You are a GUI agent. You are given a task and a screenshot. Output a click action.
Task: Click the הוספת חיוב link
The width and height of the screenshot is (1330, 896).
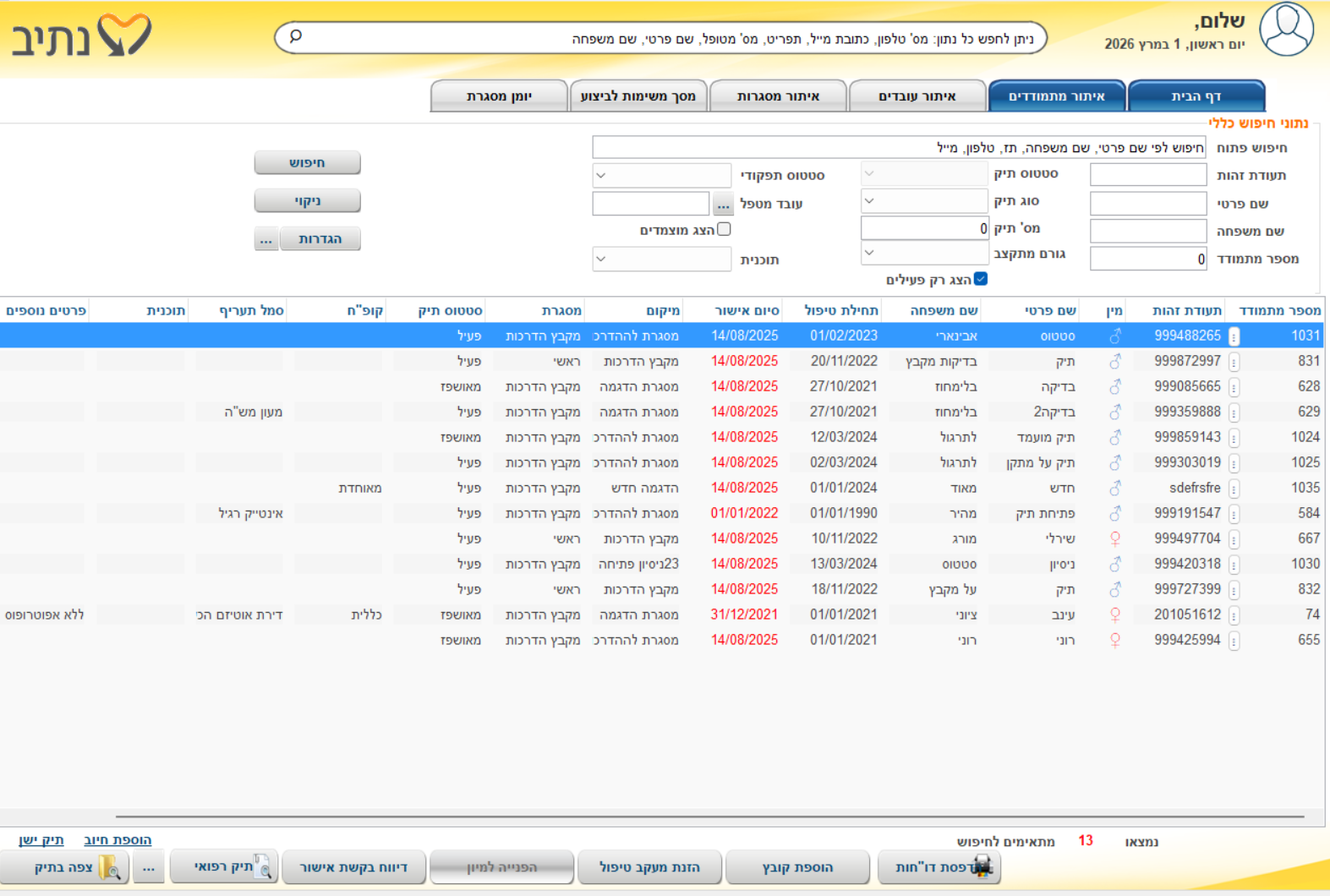pos(118,839)
